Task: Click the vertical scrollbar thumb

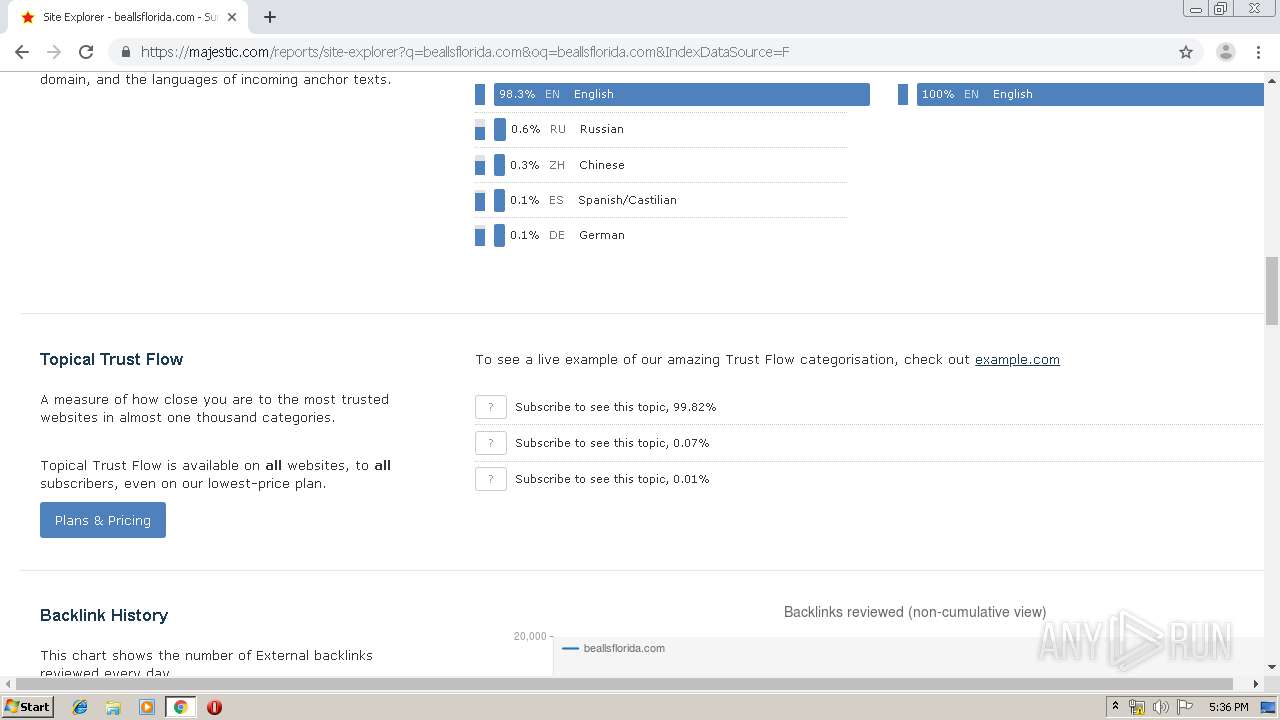Action: [1272, 291]
